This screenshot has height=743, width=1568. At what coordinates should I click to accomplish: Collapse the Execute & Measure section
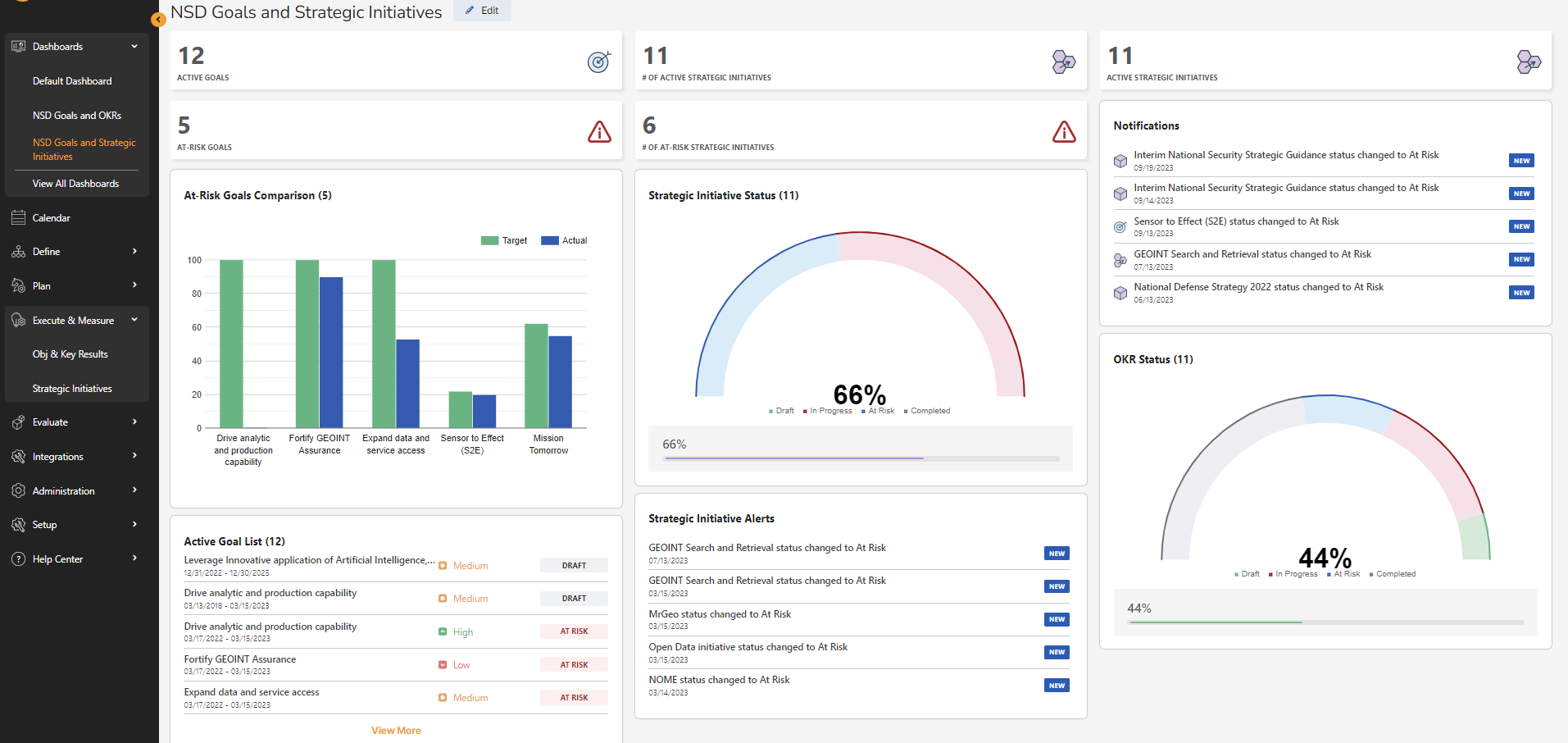[x=134, y=320]
